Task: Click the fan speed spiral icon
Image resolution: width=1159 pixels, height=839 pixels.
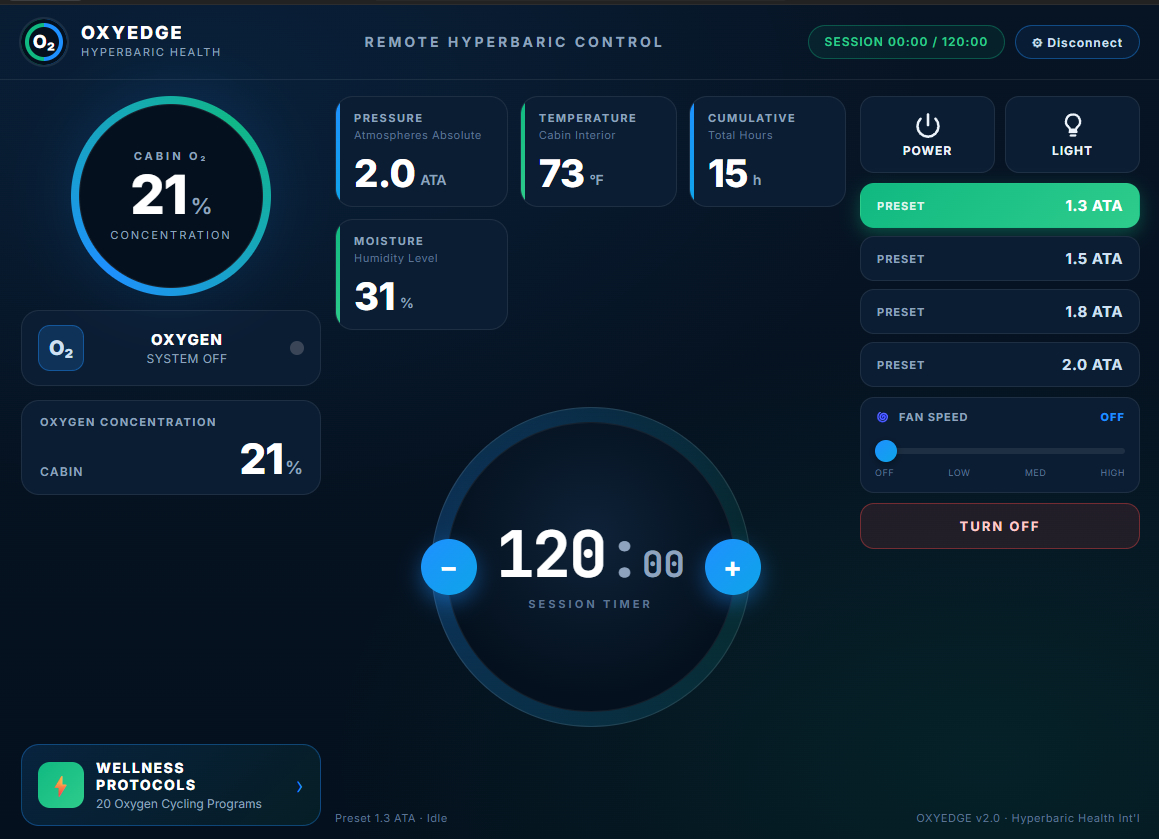Action: coord(883,417)
